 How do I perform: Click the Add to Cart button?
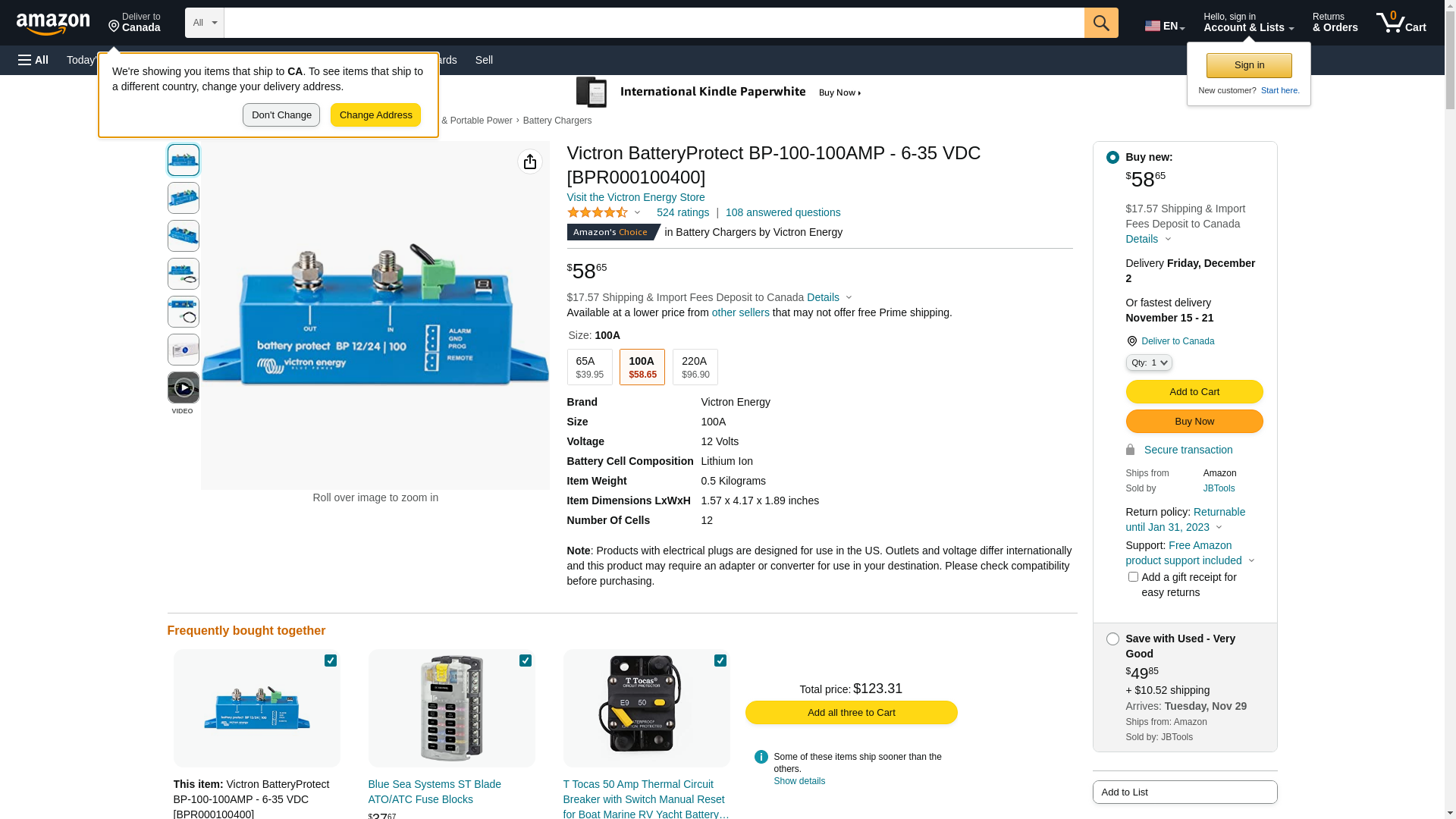(1194, 391)
